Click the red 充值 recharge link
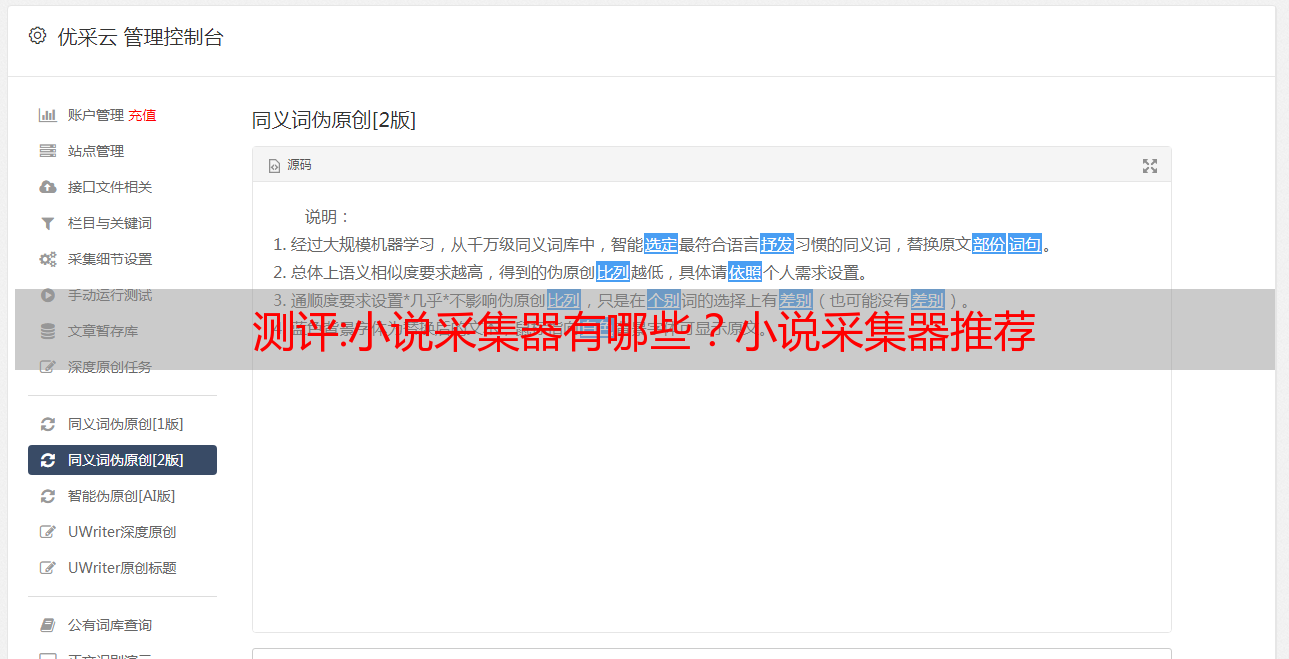 tap(142, 115)
